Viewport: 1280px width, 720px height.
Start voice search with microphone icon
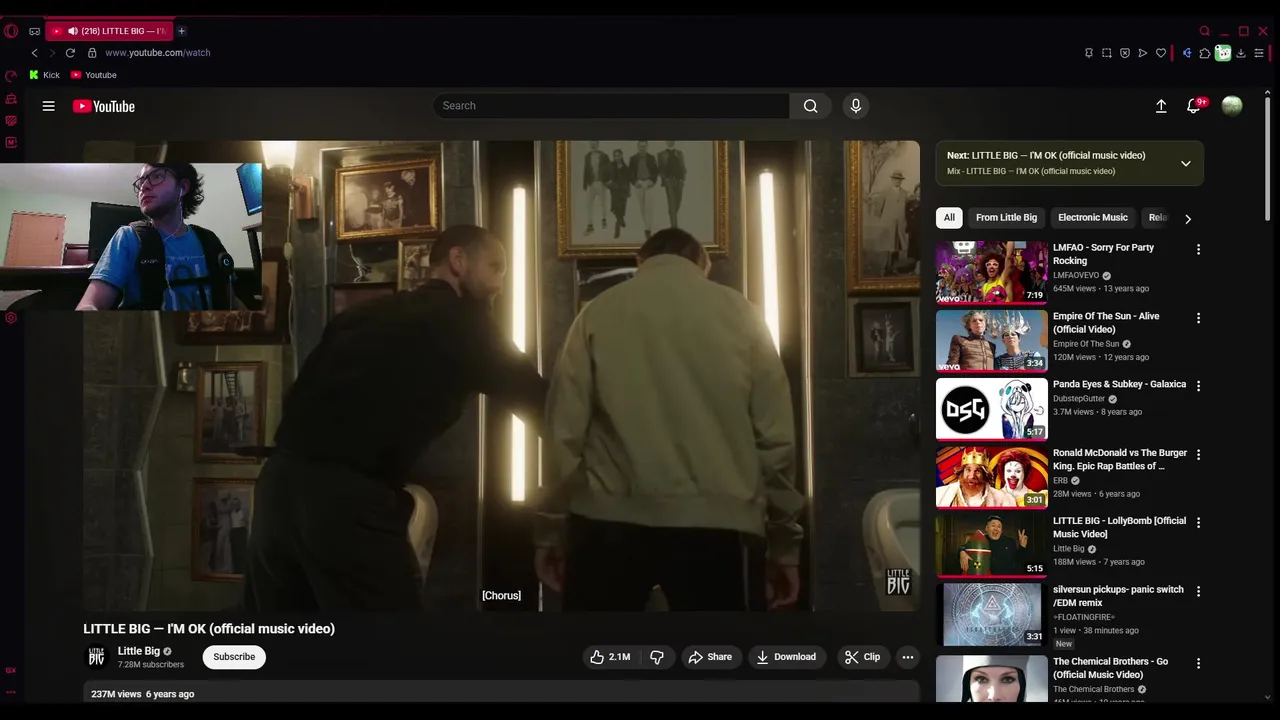pos(856,106)
